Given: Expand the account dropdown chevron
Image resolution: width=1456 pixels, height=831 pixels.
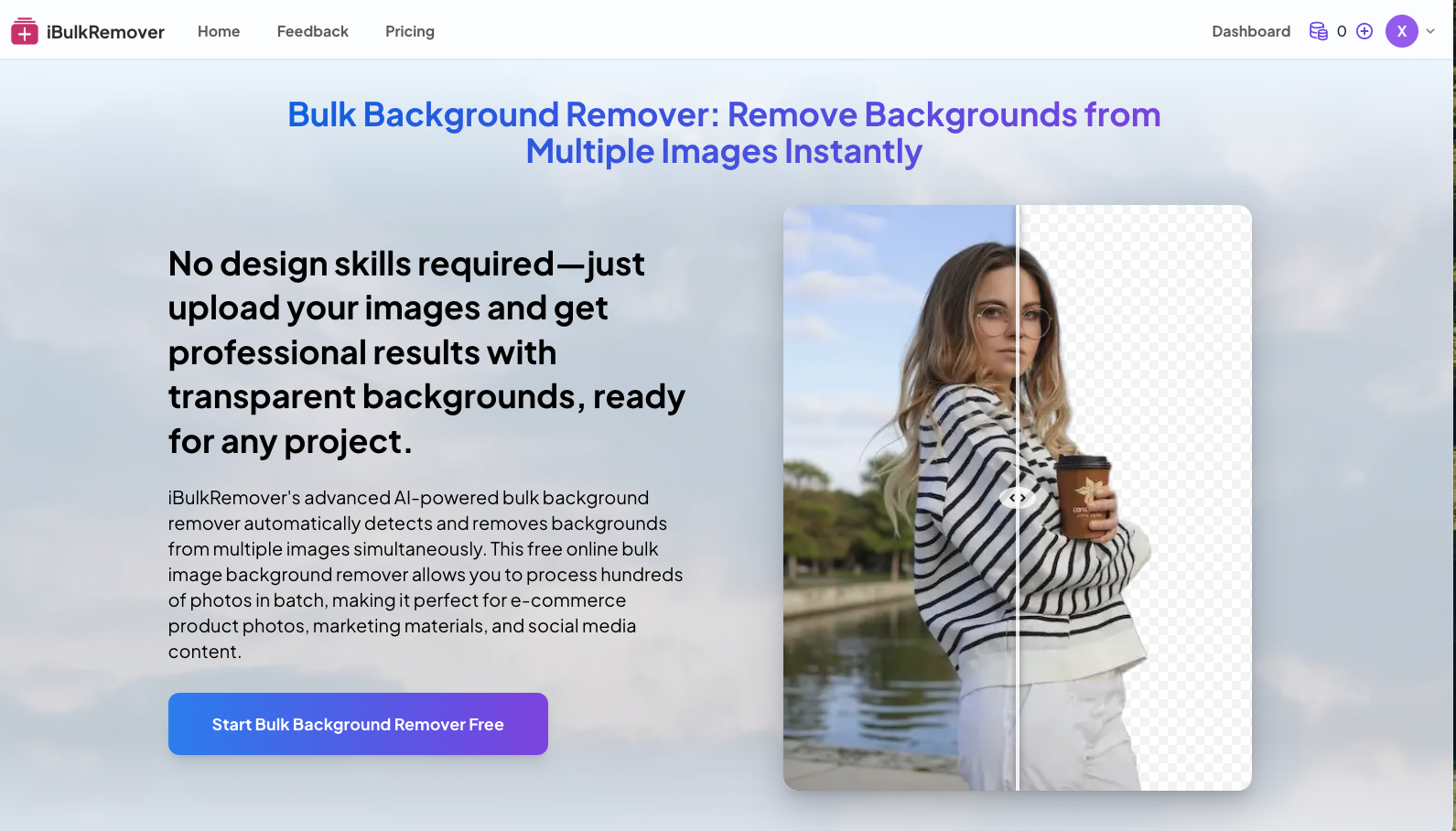Looking at the screenshot, I should point(1430,31).
